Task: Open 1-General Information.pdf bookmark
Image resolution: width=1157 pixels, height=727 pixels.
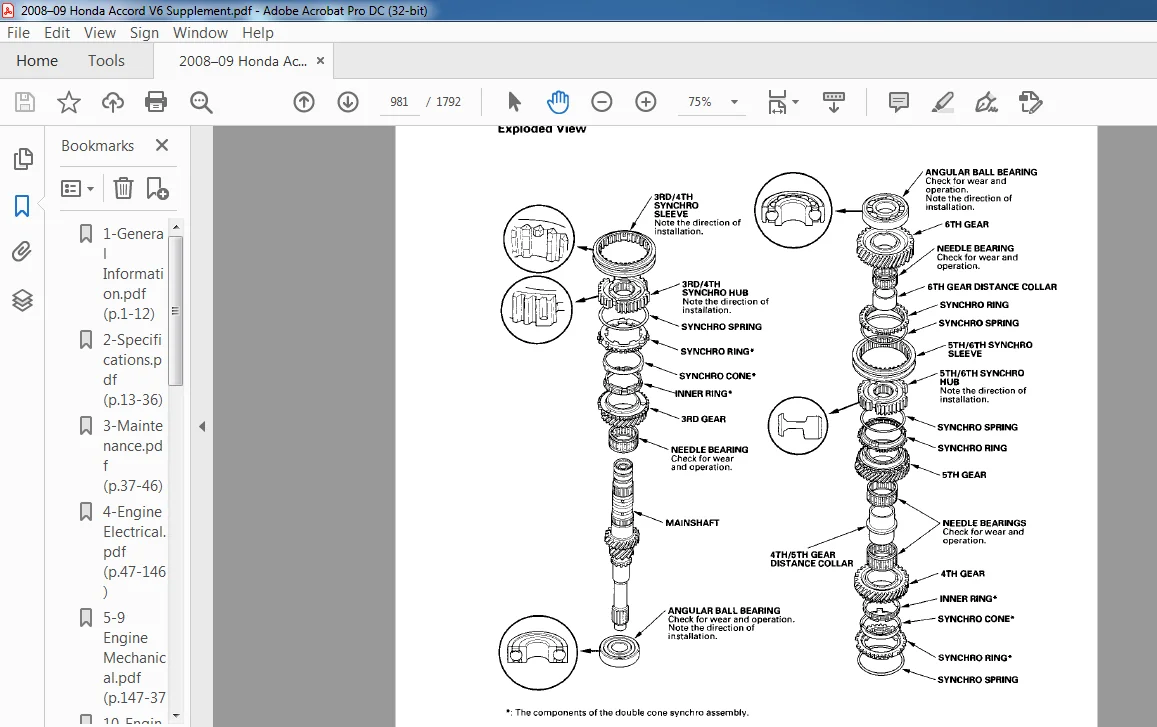Action: pyautogui.click(x=133, y=273)
